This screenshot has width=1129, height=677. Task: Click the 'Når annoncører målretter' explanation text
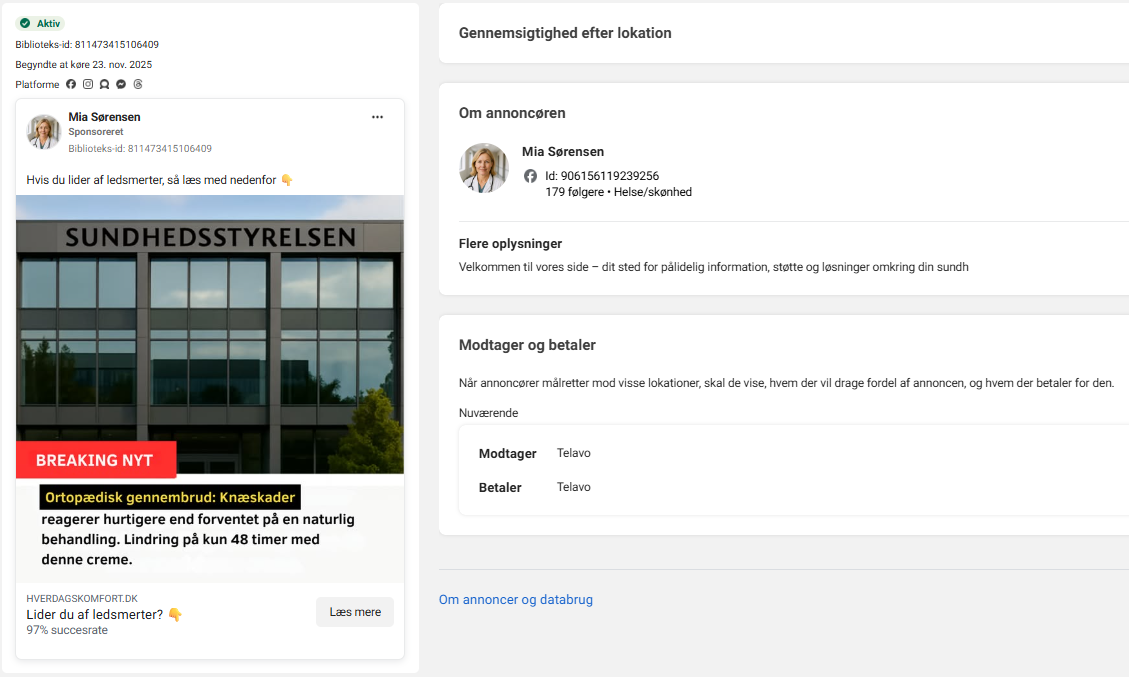pos(786,383)
